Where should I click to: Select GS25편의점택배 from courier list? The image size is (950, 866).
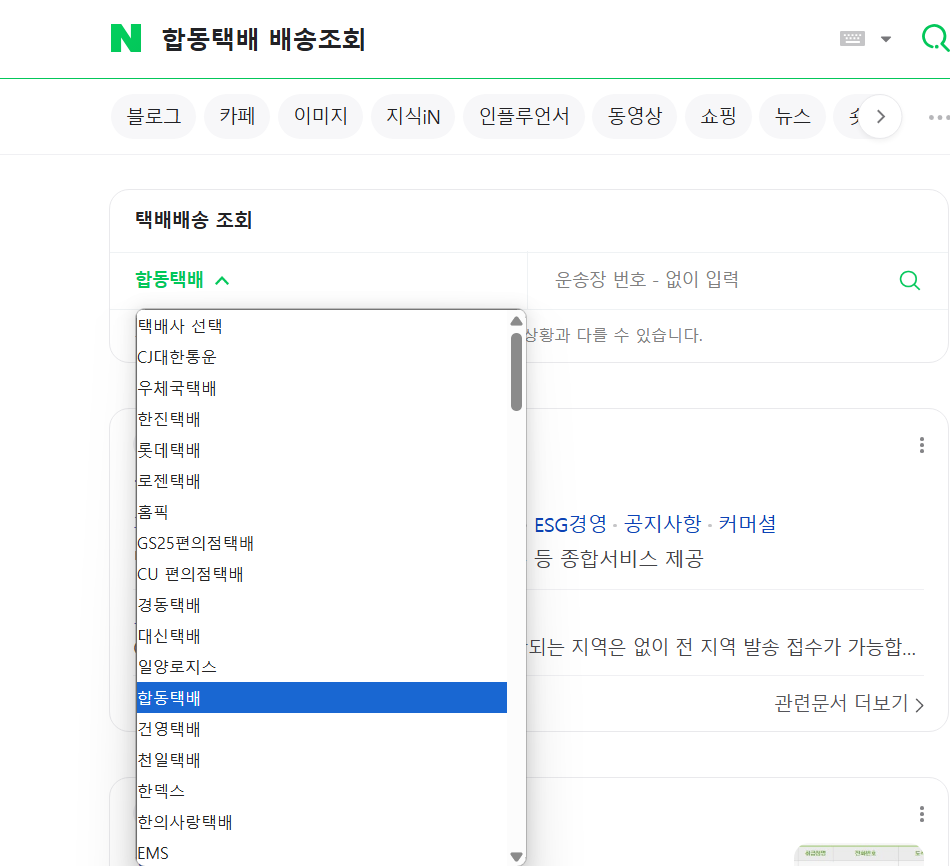[322, 543]
